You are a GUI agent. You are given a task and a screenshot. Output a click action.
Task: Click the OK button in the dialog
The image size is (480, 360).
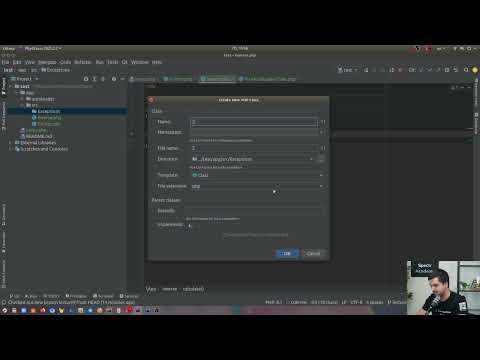tap(286, 254)
